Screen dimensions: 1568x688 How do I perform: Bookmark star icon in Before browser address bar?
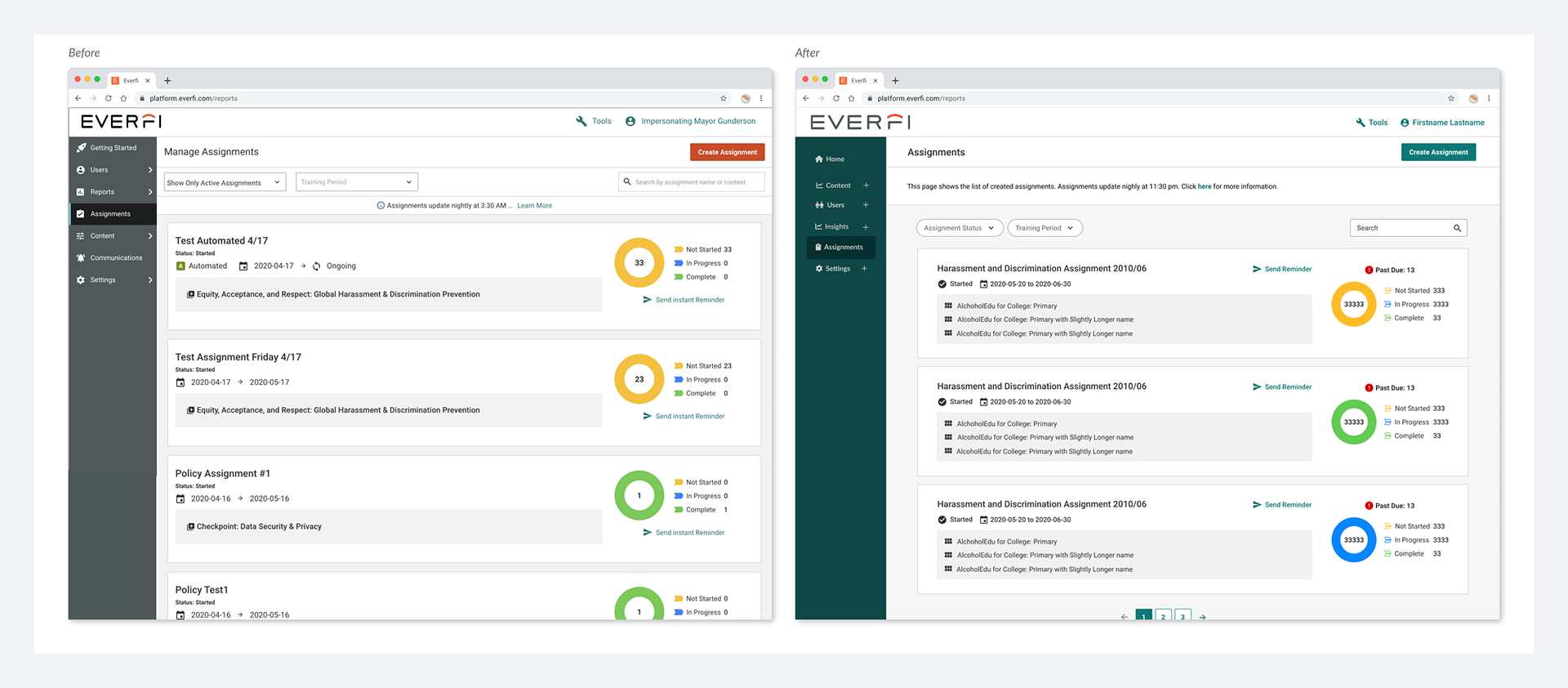(x=723, y=98)
